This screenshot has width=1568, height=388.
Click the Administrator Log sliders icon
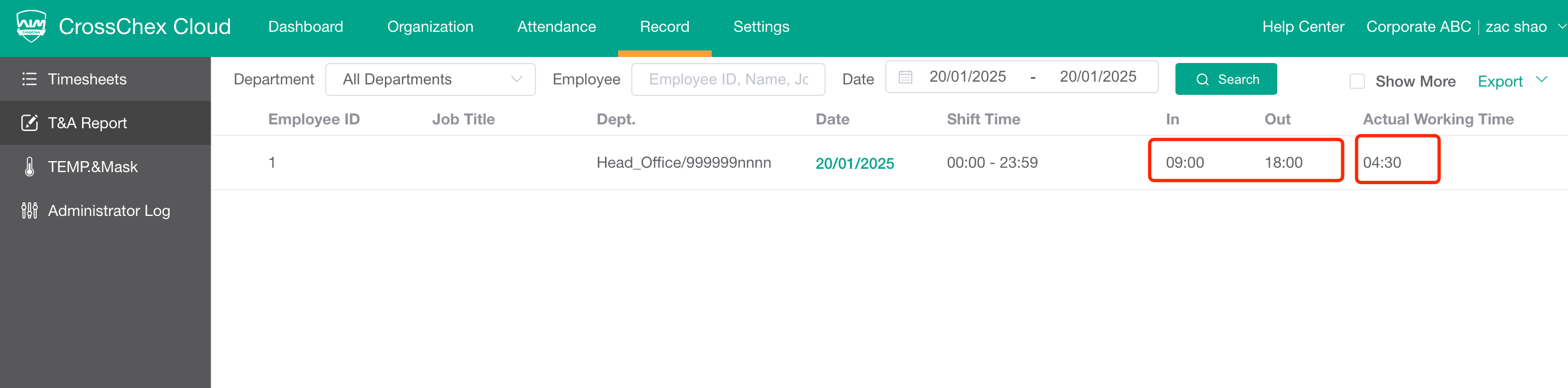point(29,211)
